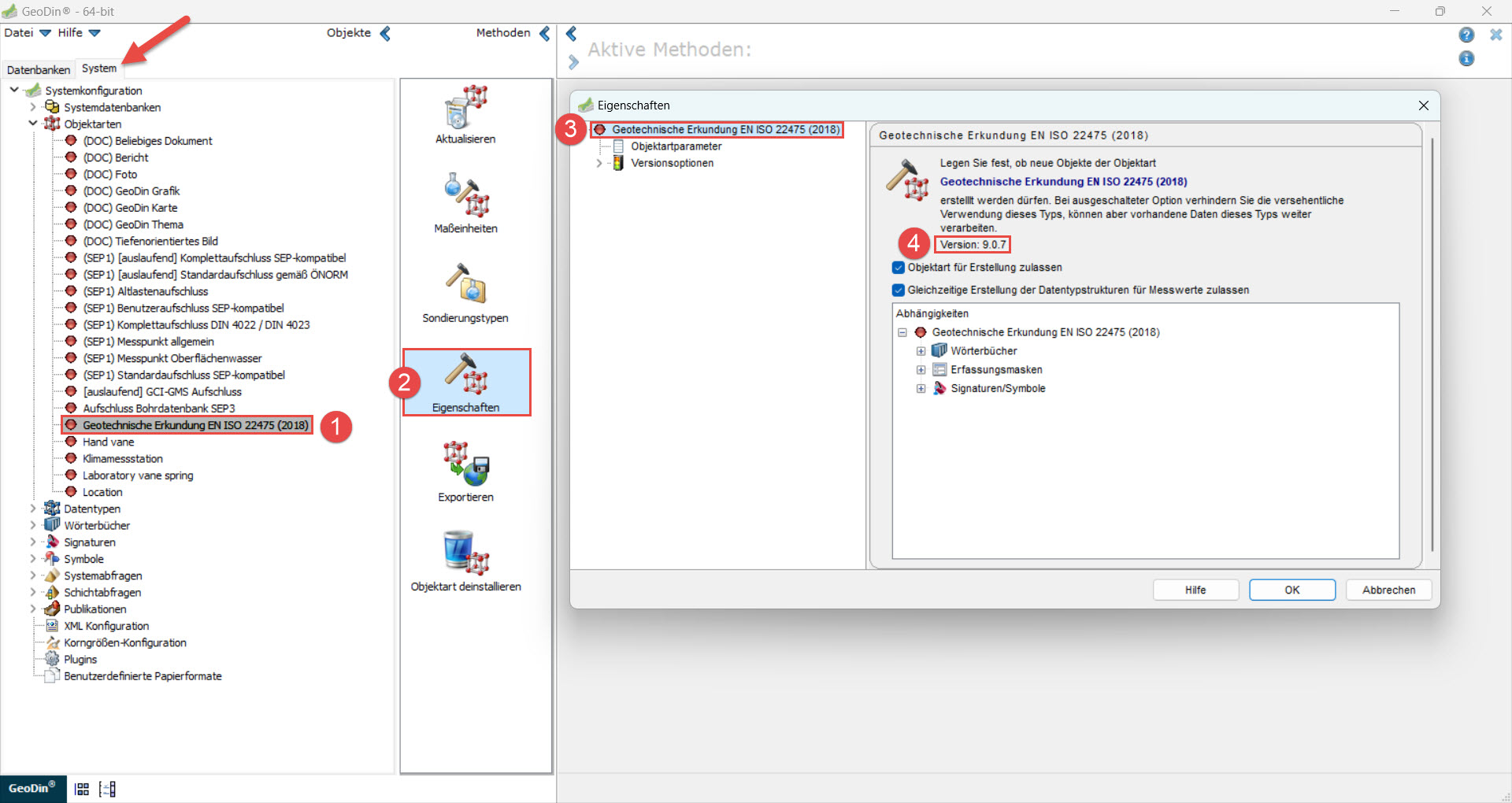
Task: Toggle 'Gleichzeitige Erstellung der Datentypstrukturen' checkbox
Action: point(899,290)
